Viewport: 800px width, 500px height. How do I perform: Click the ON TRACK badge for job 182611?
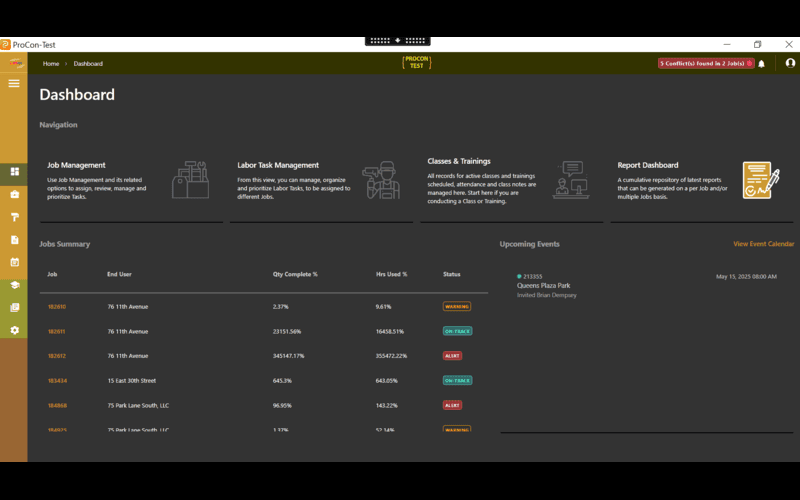(x=457, y=331)
